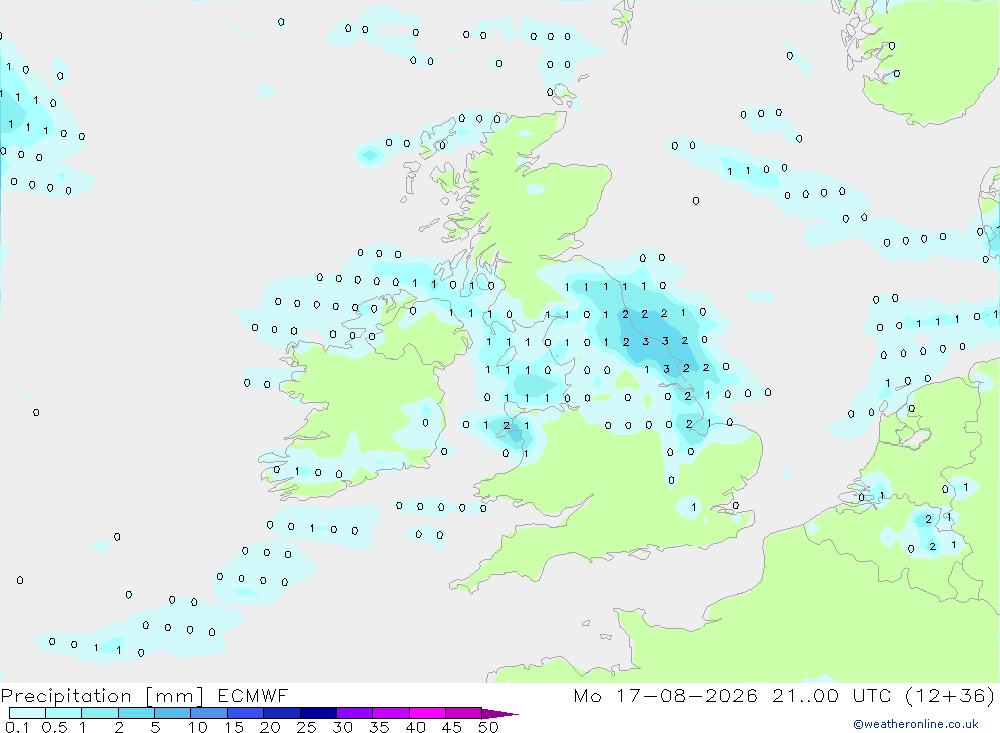
Task: Click the legend label '10'
Action: 198,727
